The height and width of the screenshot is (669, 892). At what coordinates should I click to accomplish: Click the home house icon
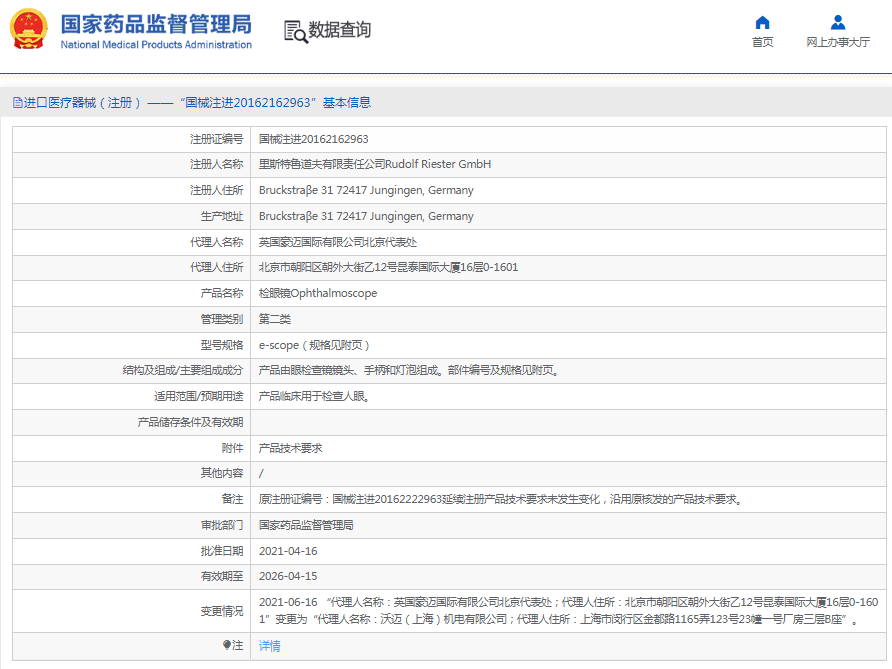point(762,22)
